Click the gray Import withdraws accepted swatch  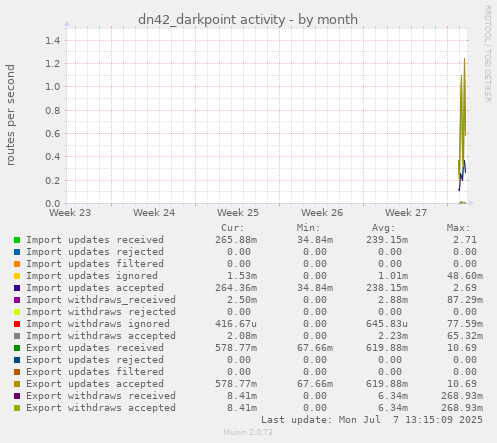[17, 336]
